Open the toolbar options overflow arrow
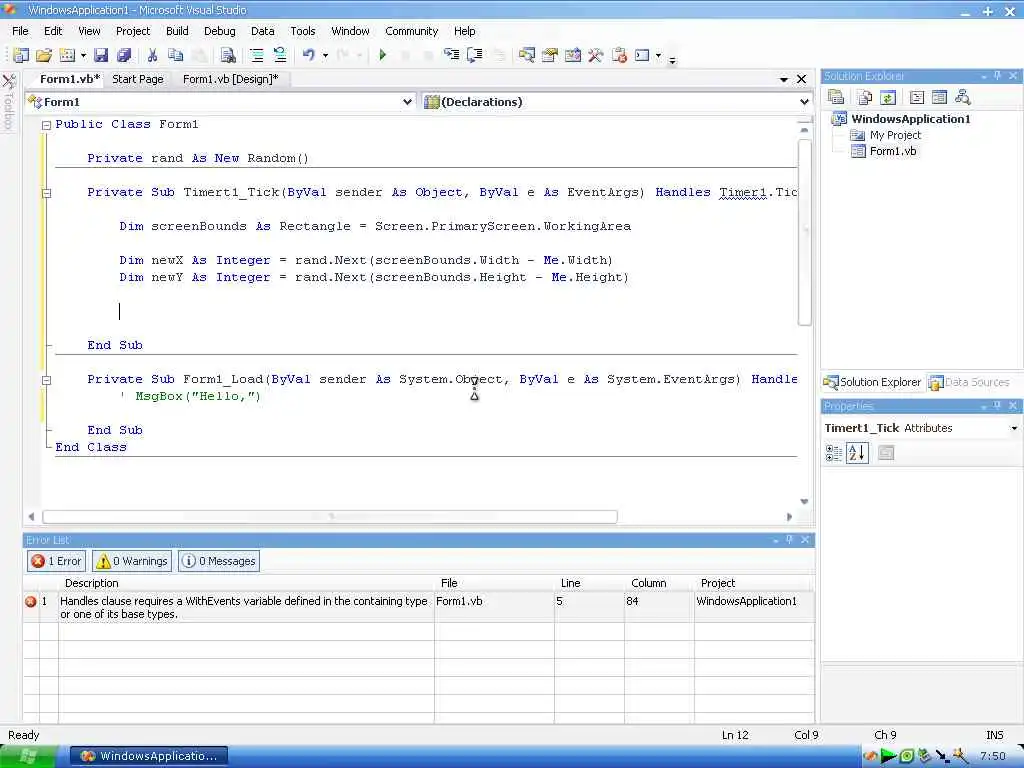1024x768 pixels. 672,59
